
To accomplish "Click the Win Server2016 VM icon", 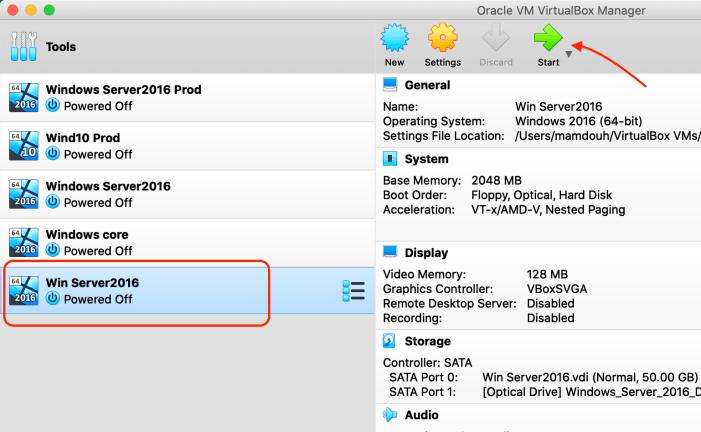I will tap(24, 291).
